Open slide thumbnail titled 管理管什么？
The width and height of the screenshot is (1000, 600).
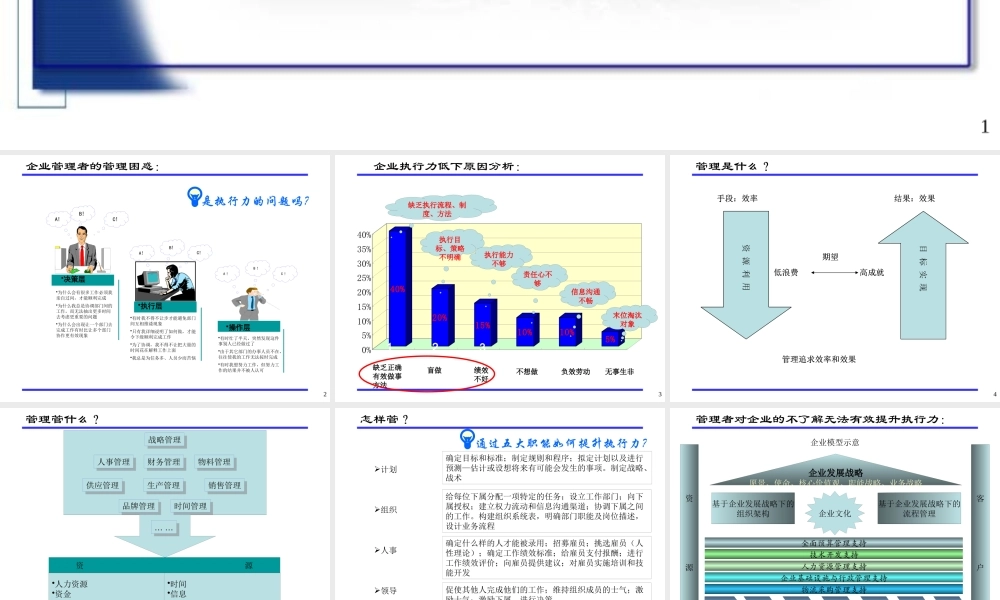click(165, 504)
